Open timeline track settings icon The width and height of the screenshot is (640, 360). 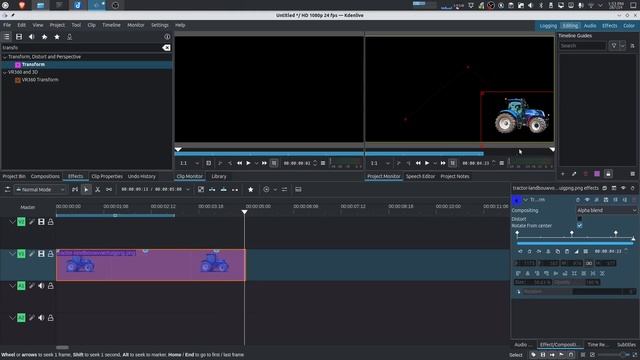tap(7, 189)
